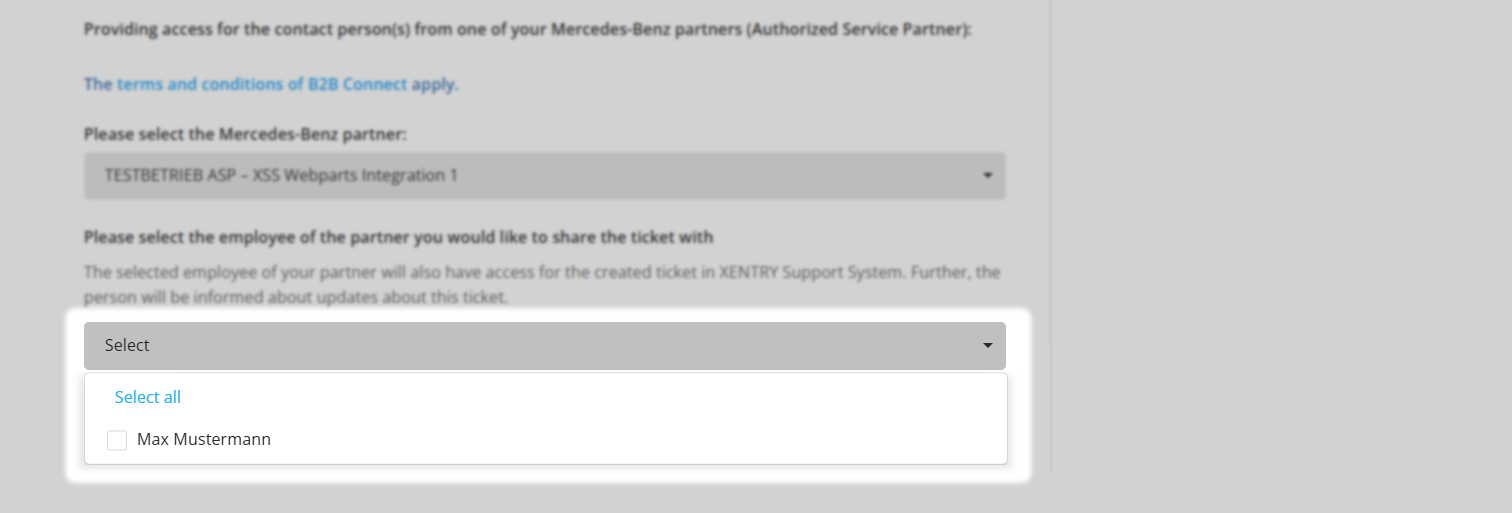
Task: Open the terms and conditions of B2B Connect link
Action: tap(262, 84)
